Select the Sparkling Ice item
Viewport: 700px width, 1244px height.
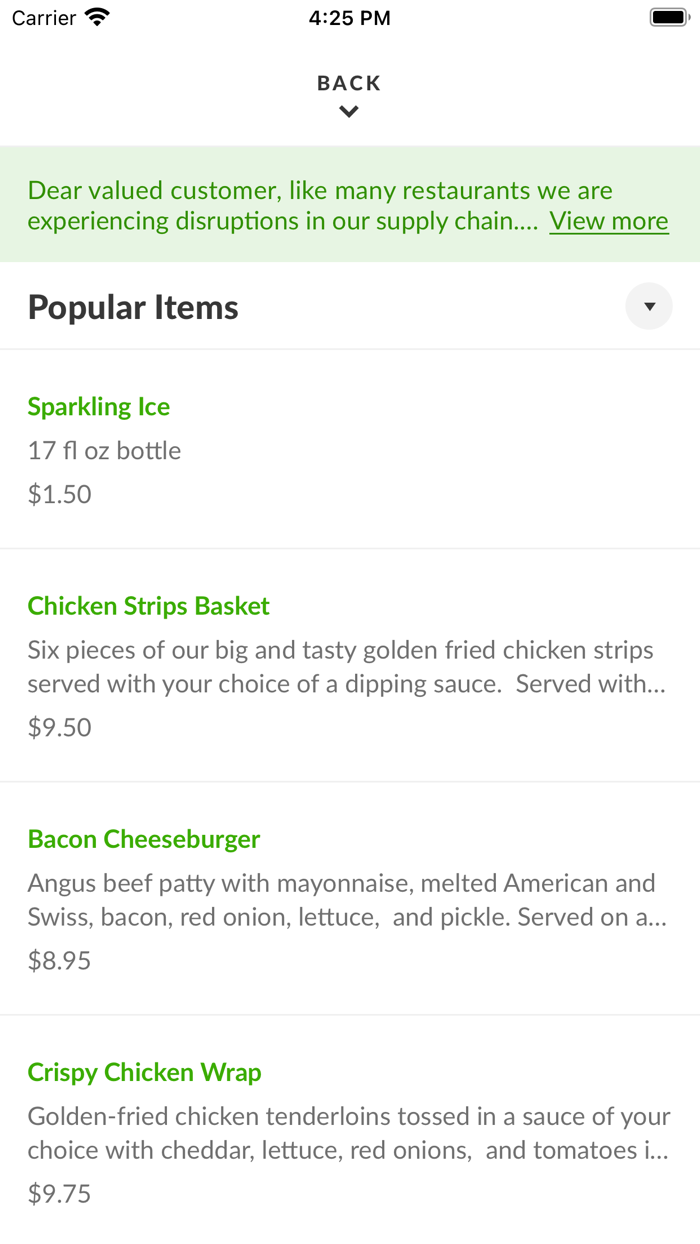click(98, 407)
